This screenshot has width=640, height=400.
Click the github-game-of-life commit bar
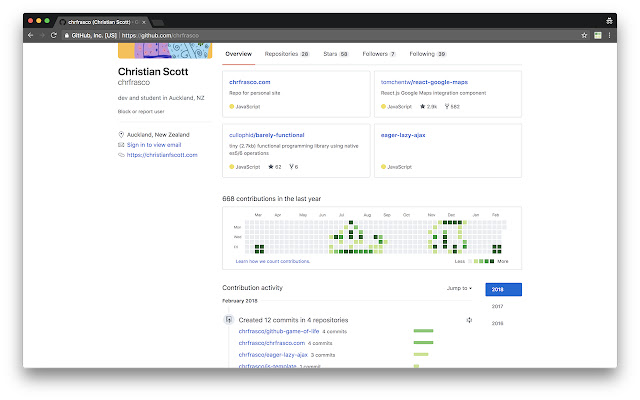pos(423,331)
